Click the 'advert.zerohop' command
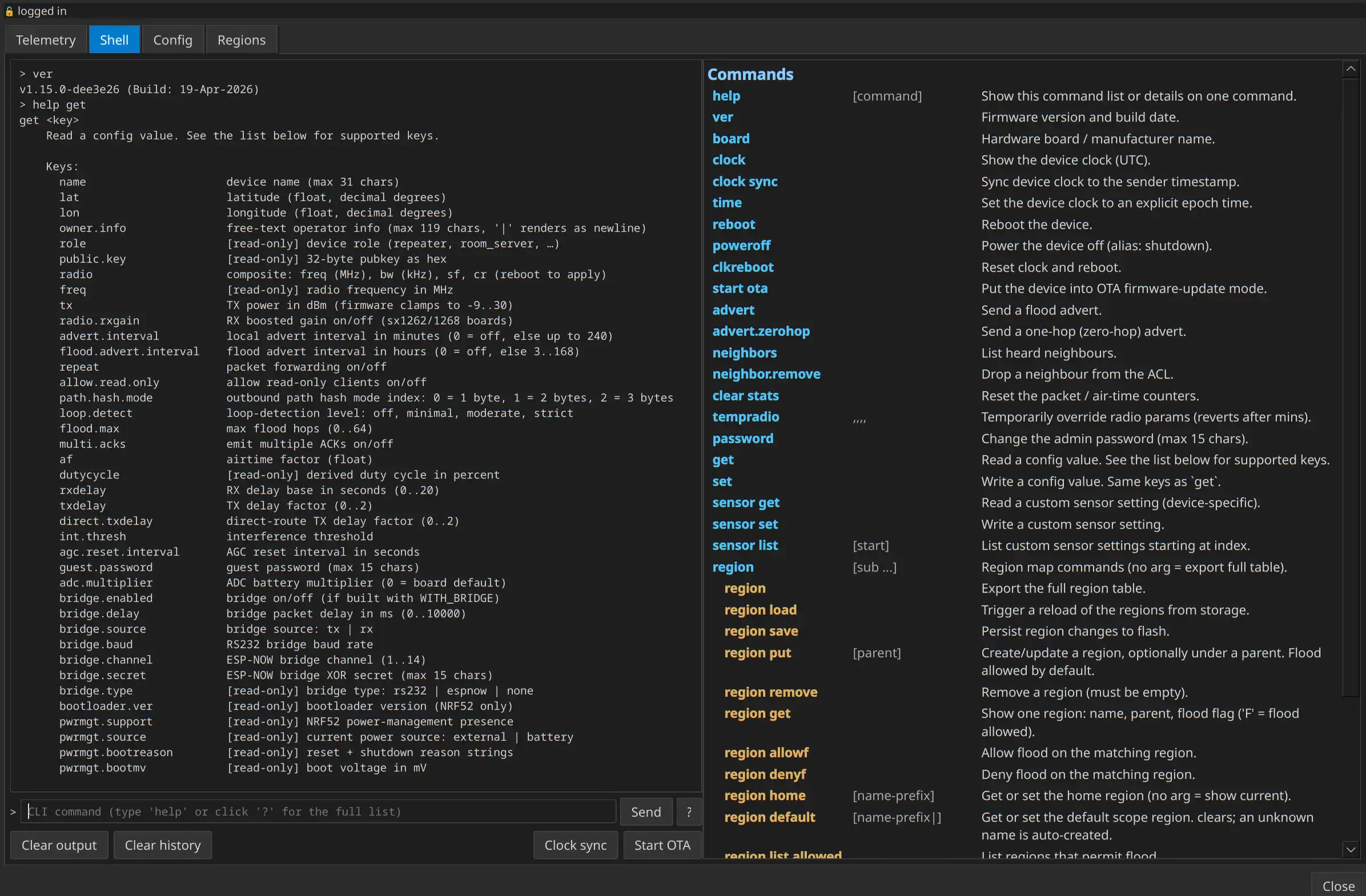This screenshot has width=1366, height=896. pyautogui.click(x=761, y=331)
